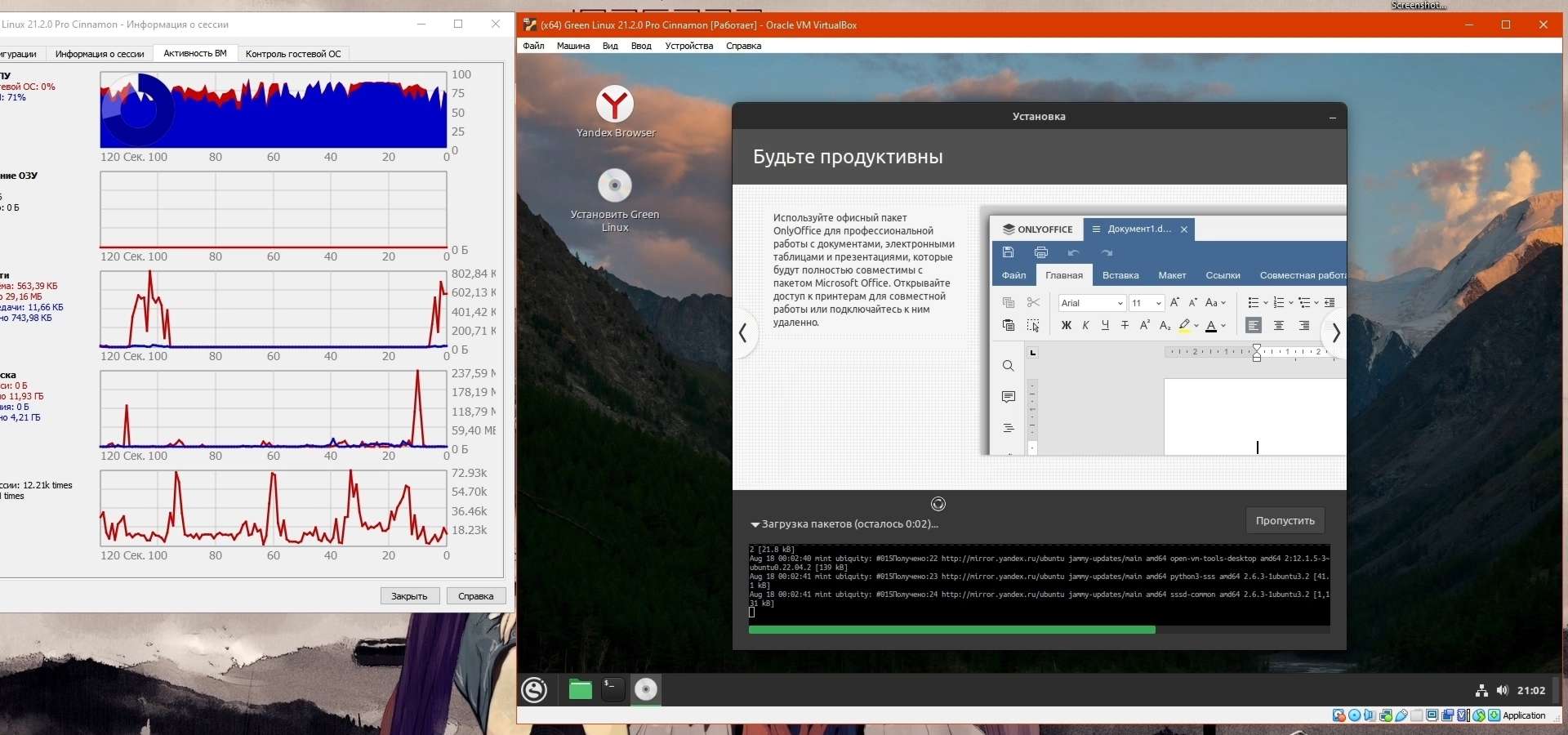The image size is (1568, 735).
Task: Select the 'Установить Green Linux' desktop icon
Action: click(x=615, y=200)
